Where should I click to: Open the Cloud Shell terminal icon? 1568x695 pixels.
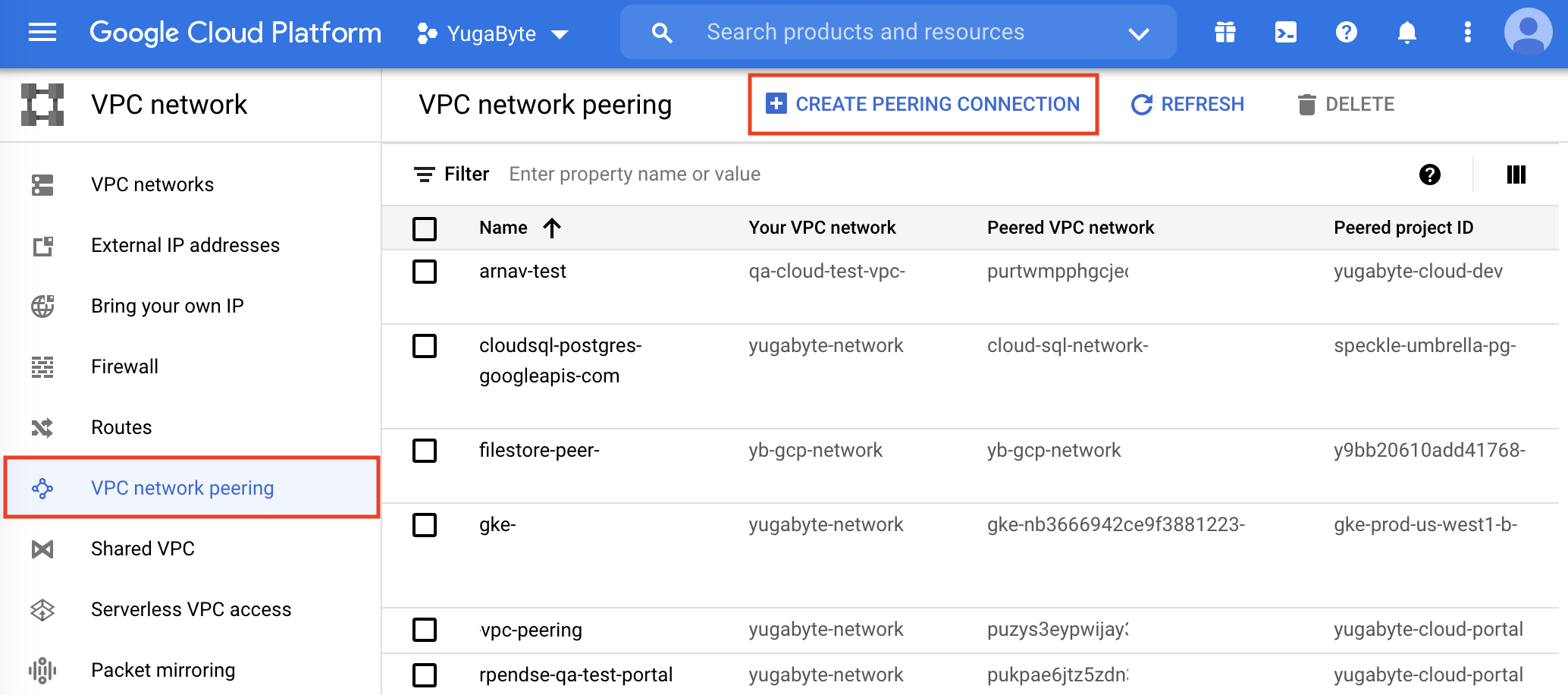[1284, 32]
